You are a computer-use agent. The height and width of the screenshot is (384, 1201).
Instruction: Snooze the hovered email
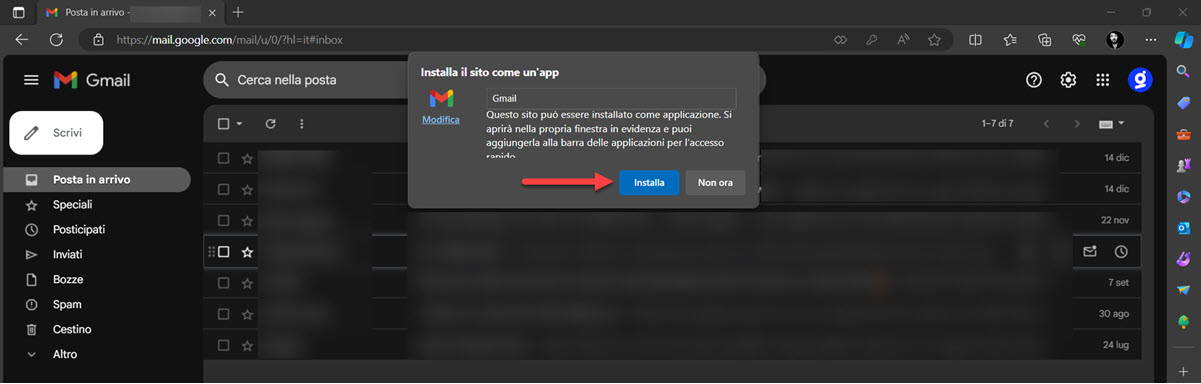(x=1121, y=252)
